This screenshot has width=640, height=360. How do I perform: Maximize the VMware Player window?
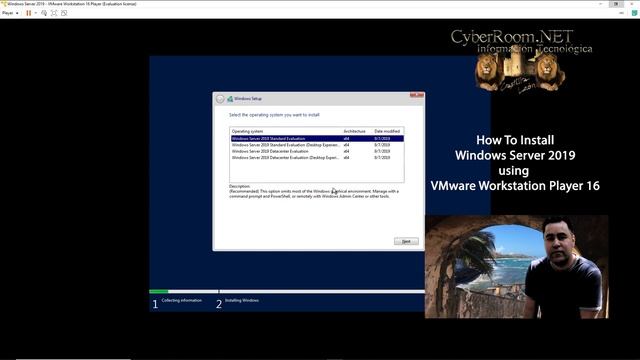(616, 4)
